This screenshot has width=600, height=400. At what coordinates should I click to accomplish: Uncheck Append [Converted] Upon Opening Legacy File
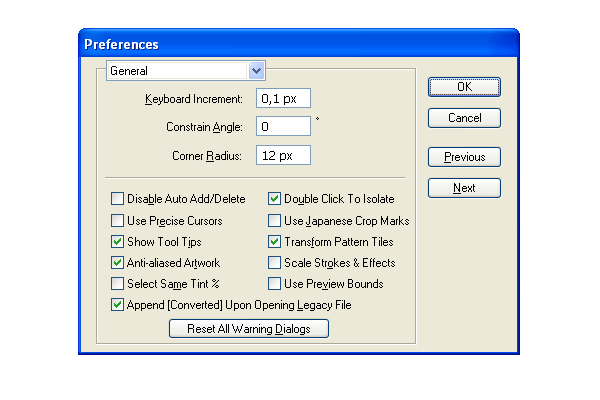tap(117, 305)
